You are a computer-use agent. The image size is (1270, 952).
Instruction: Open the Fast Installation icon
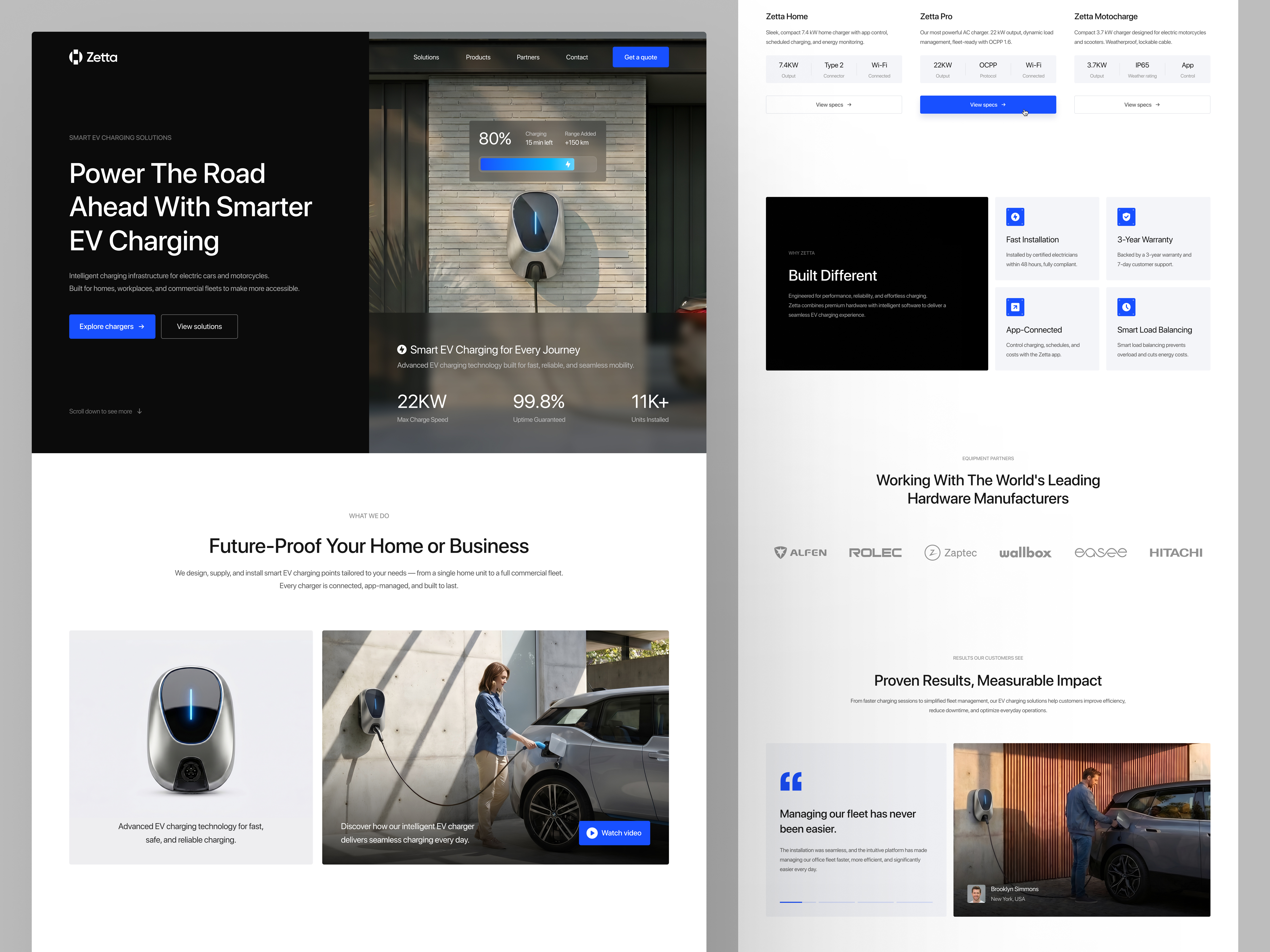coord(1015,217)
